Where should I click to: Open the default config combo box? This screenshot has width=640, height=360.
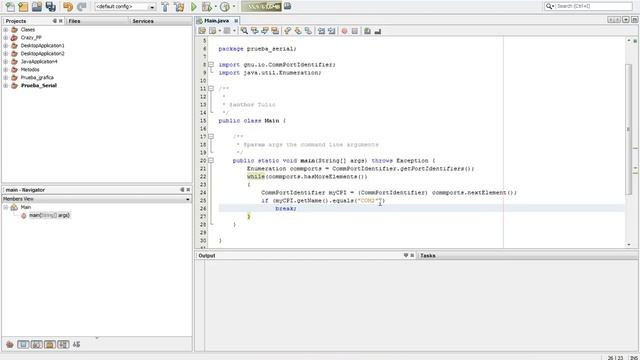click(x=125, y=7)
